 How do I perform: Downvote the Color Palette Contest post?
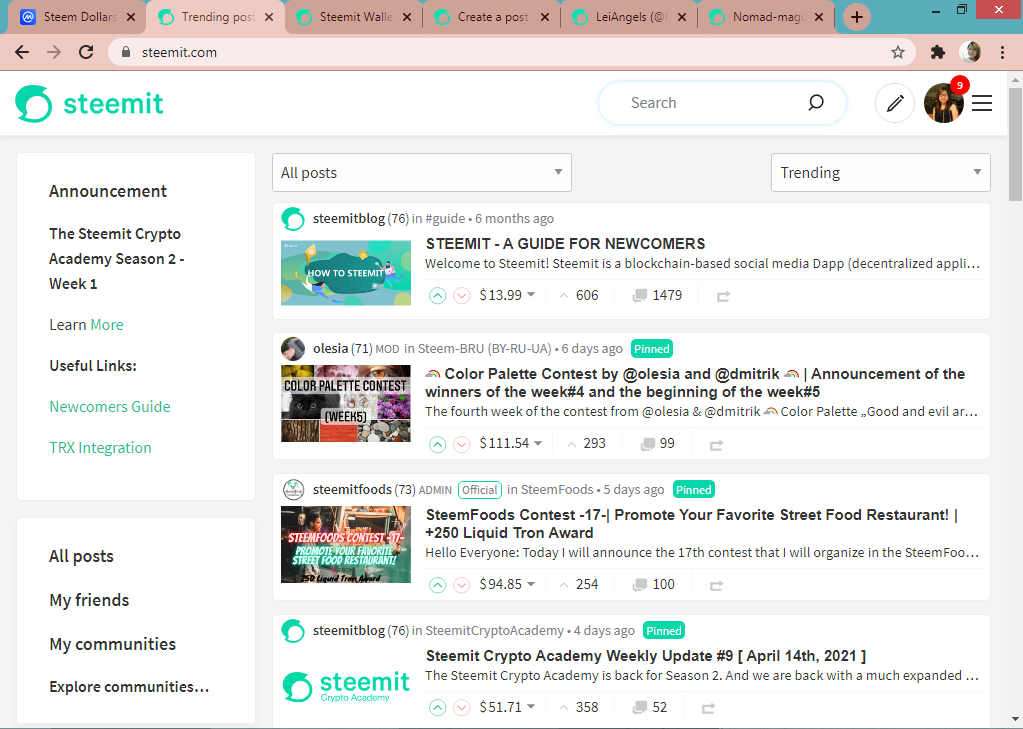point(461,444)
